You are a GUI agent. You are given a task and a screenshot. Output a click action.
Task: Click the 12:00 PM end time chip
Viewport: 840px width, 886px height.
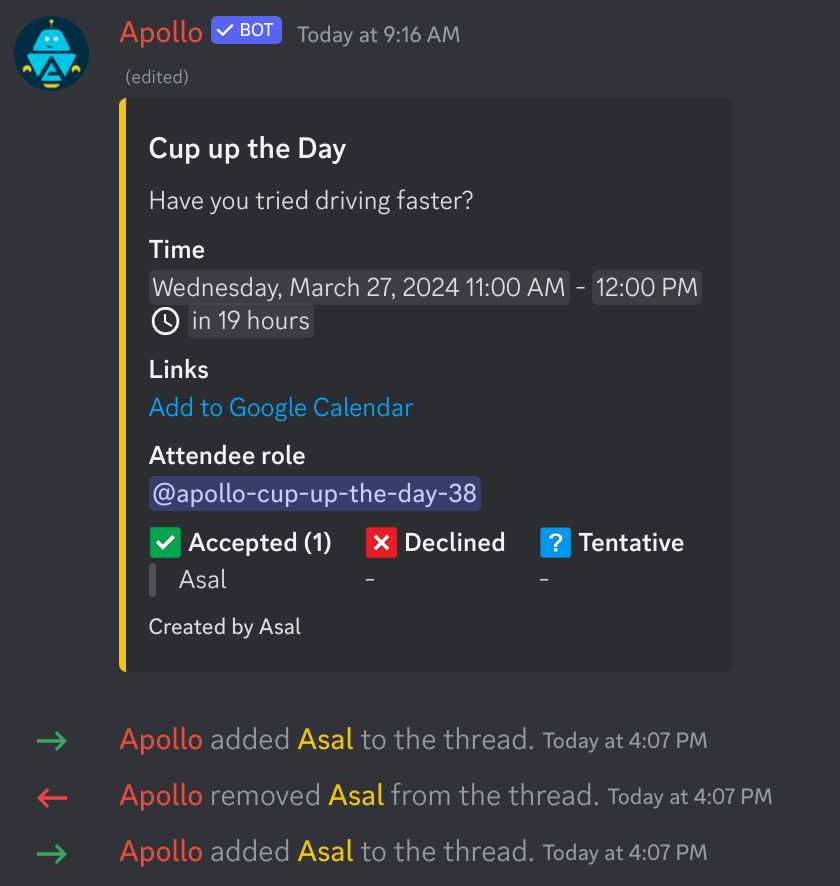(x=647, y=288)
